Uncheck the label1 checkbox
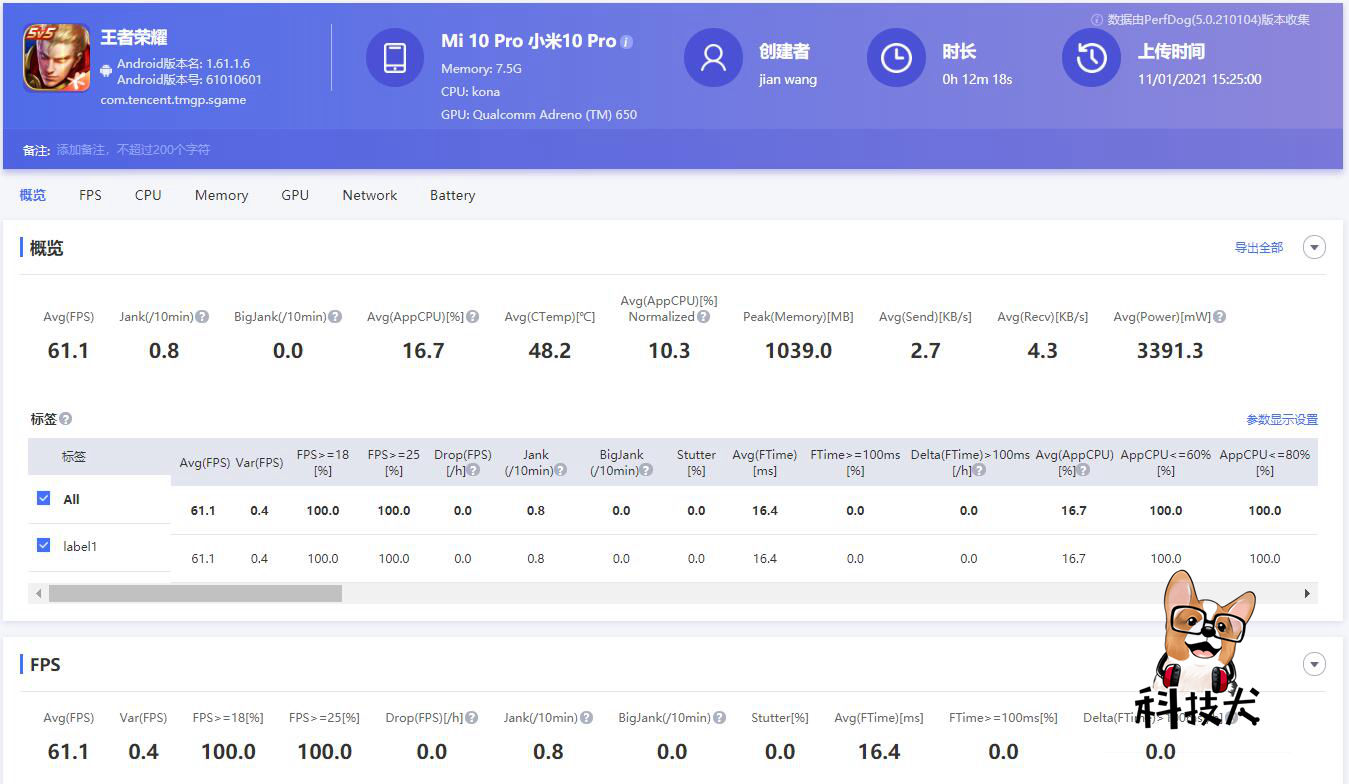This screenshot has width=1349, height=784. [x=43, y=546]
